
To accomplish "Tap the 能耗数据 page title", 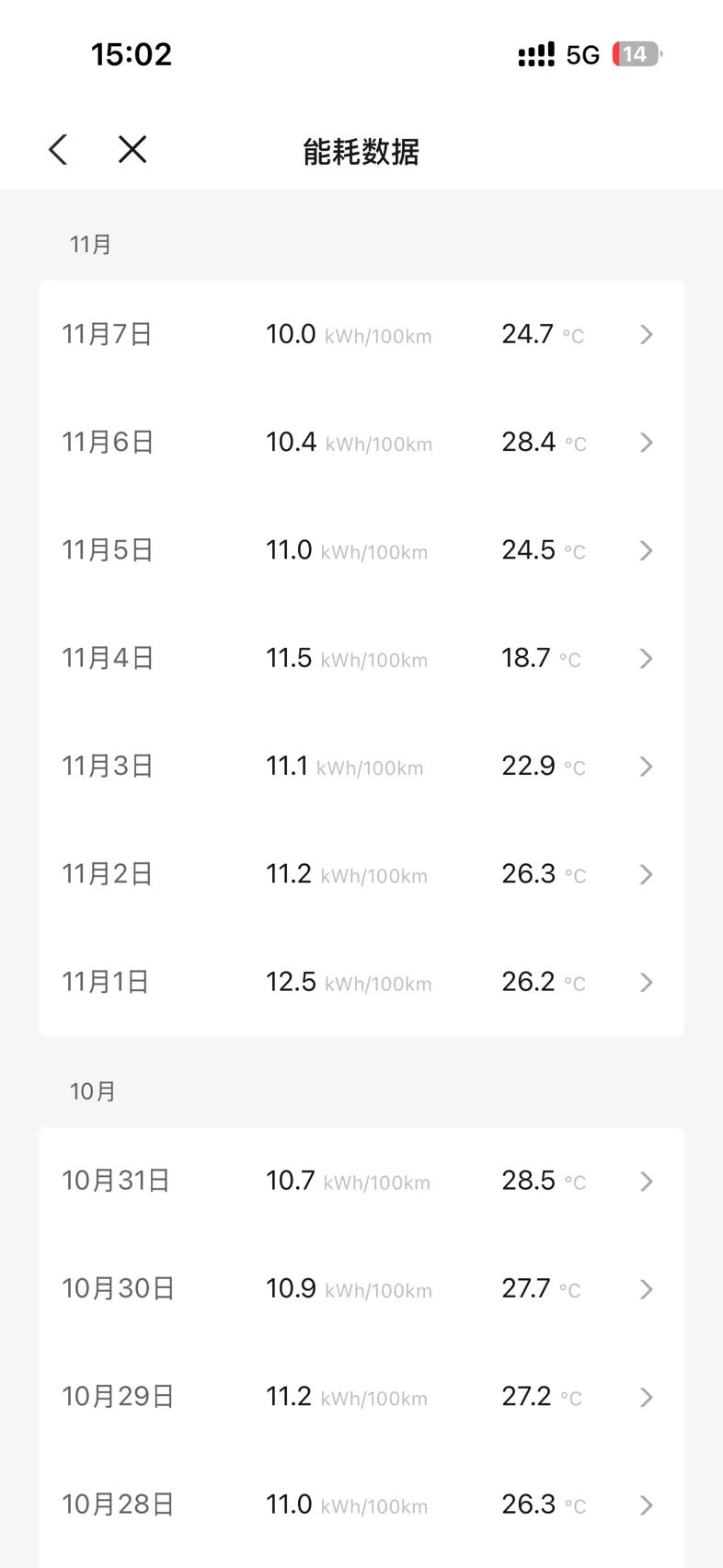I will (361, 152).
